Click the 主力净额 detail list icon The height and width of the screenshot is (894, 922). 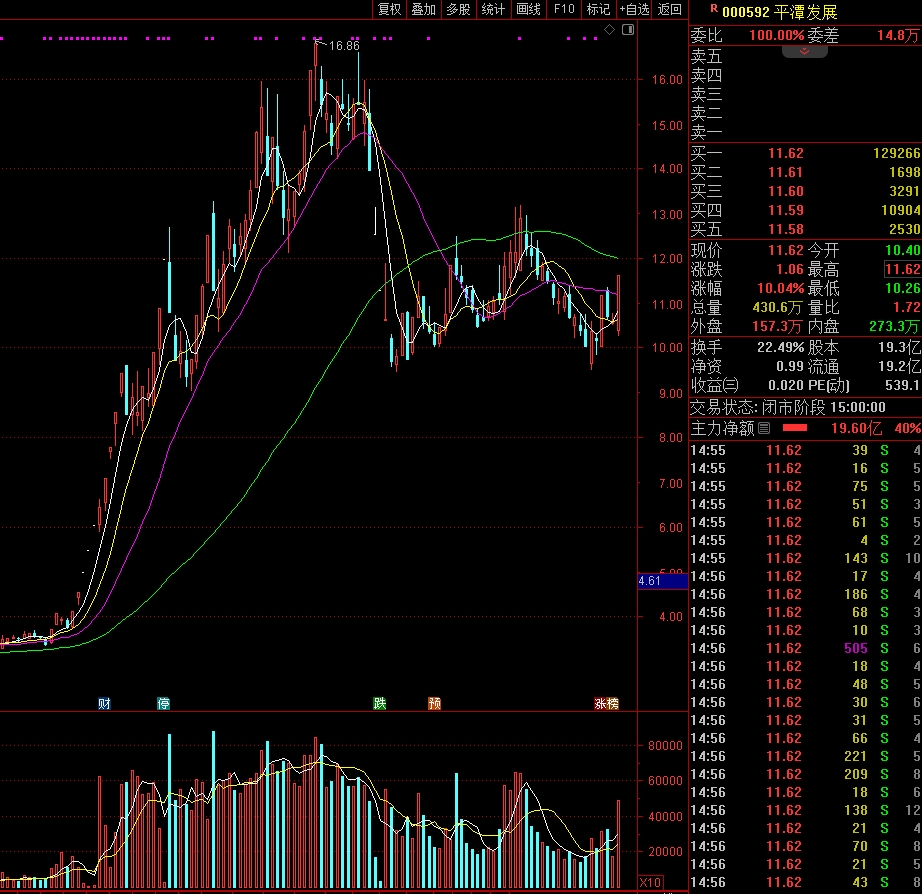coord(764,428)
